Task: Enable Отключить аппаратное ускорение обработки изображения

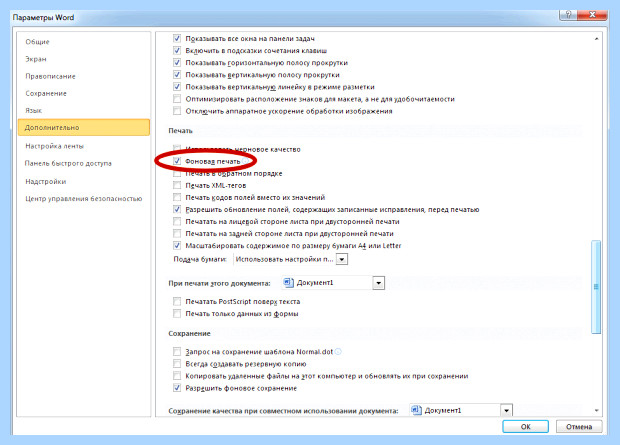Action: [x=177, y=111]
